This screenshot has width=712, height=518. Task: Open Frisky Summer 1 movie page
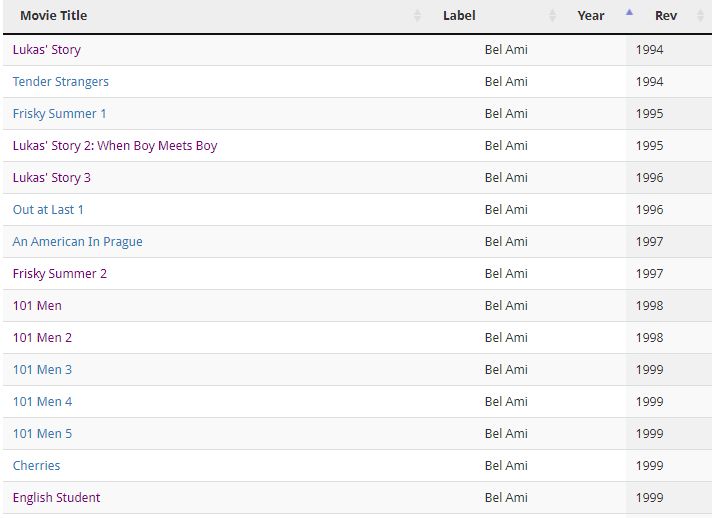(x=59, y=113)
